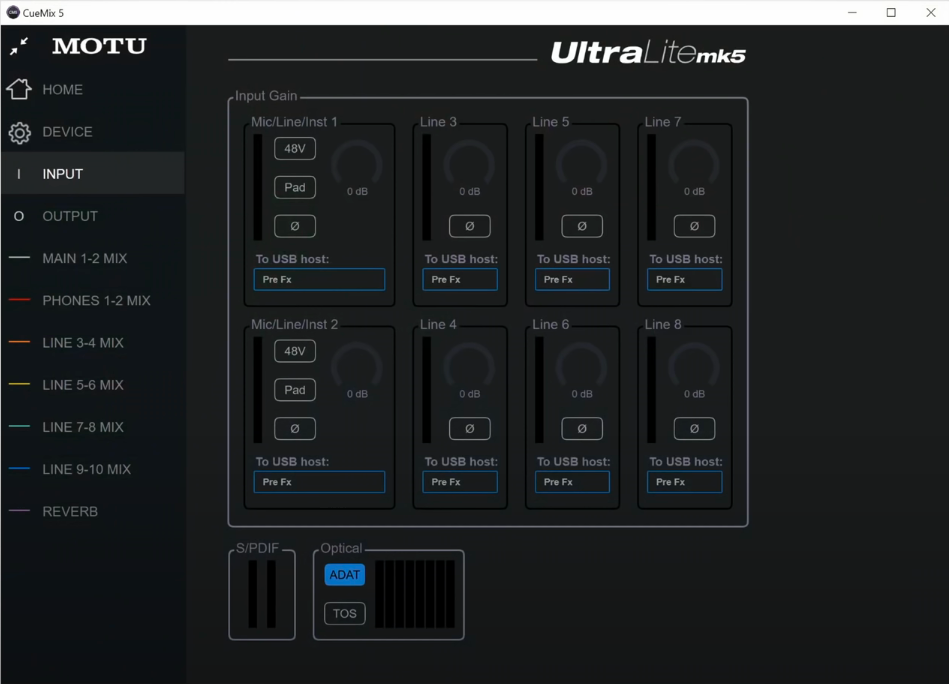
Task: Open To USB host dropdown for Line 4
Action: click(460, 482)
